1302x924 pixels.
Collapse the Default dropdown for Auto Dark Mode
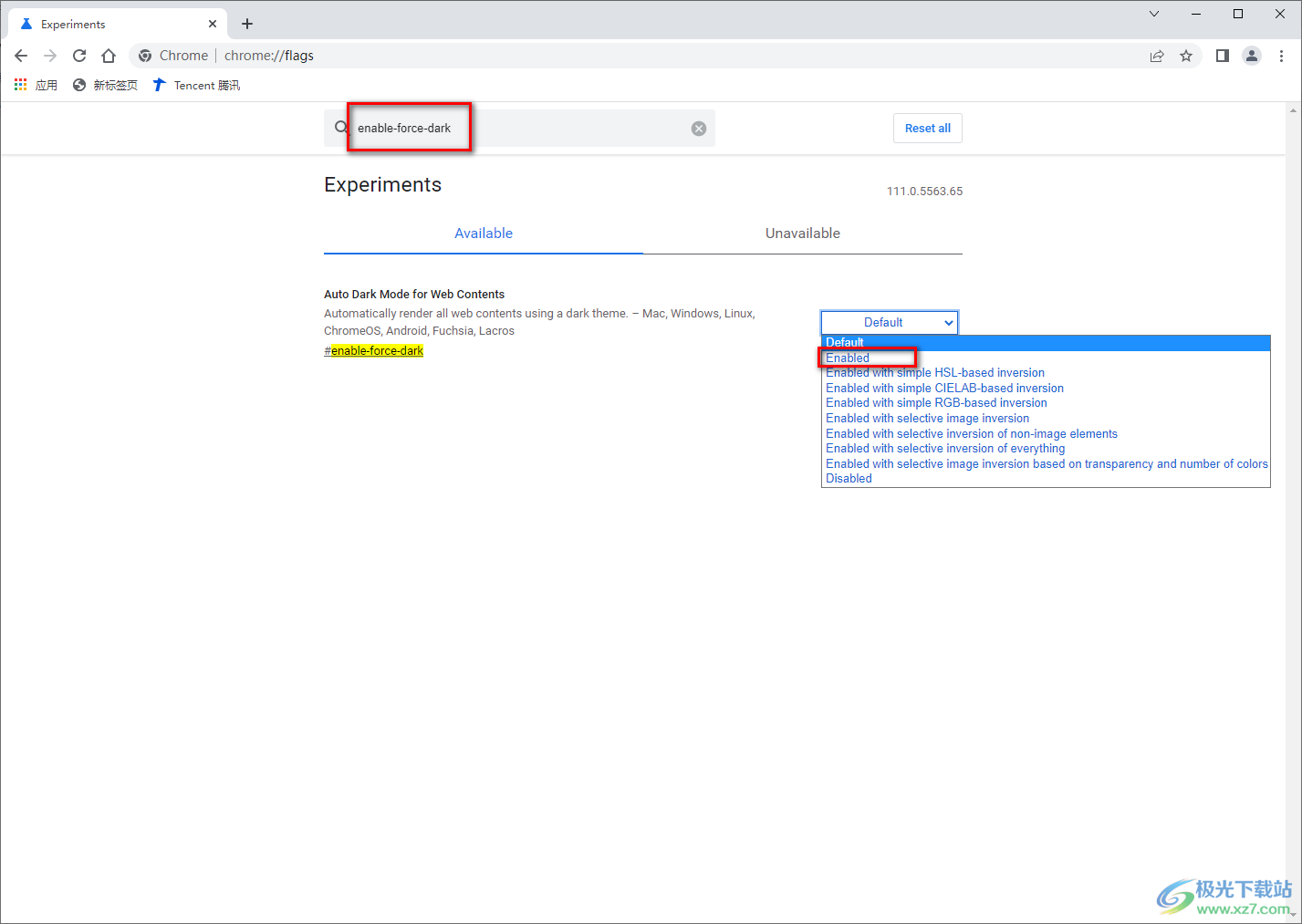tap(890, 322)
